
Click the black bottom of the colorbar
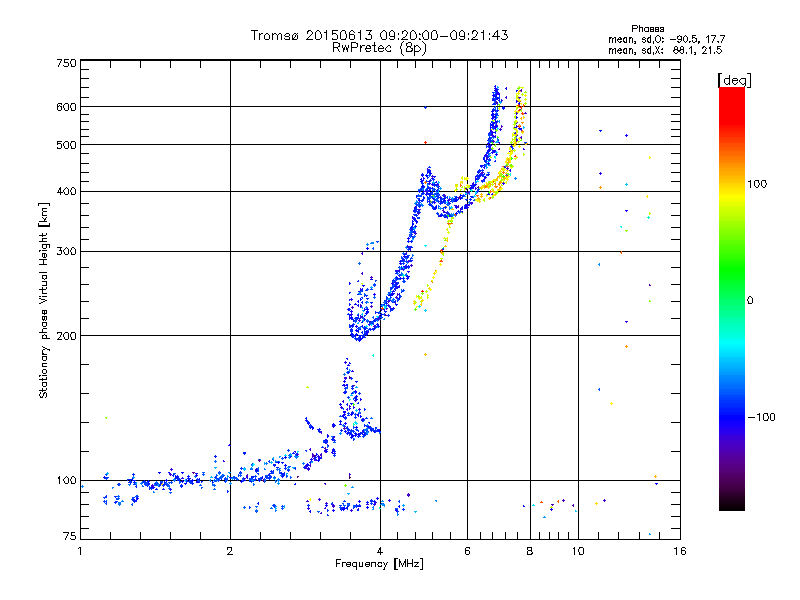pos(732,505)
